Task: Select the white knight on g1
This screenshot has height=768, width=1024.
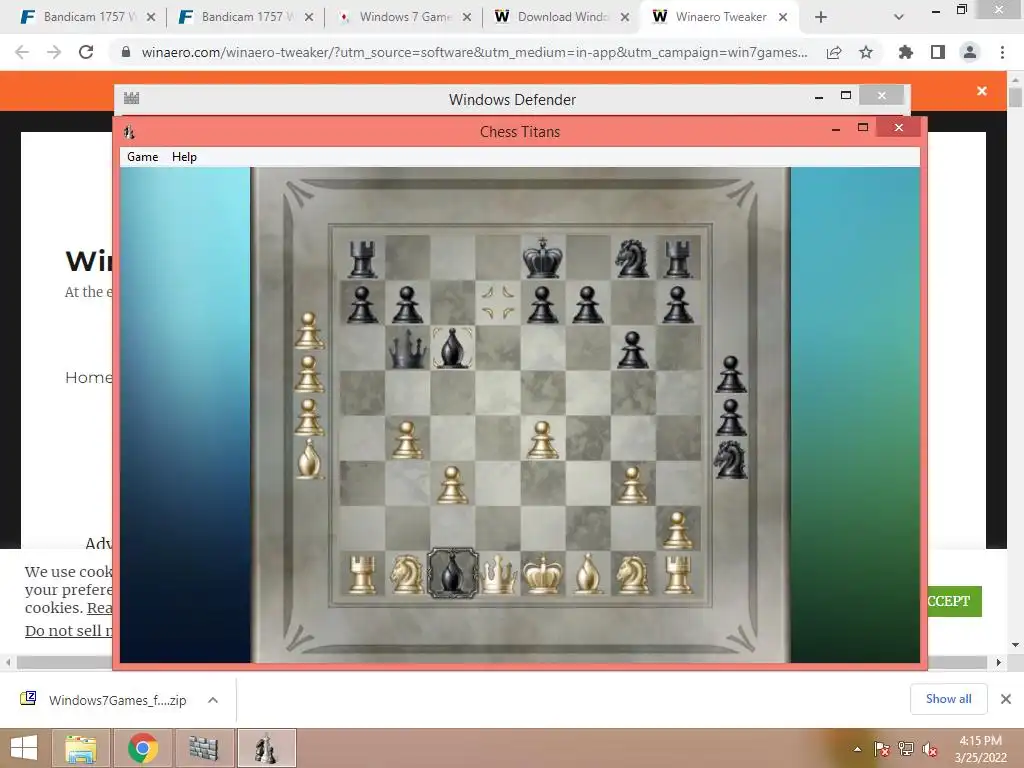Action: coord(632,575)
